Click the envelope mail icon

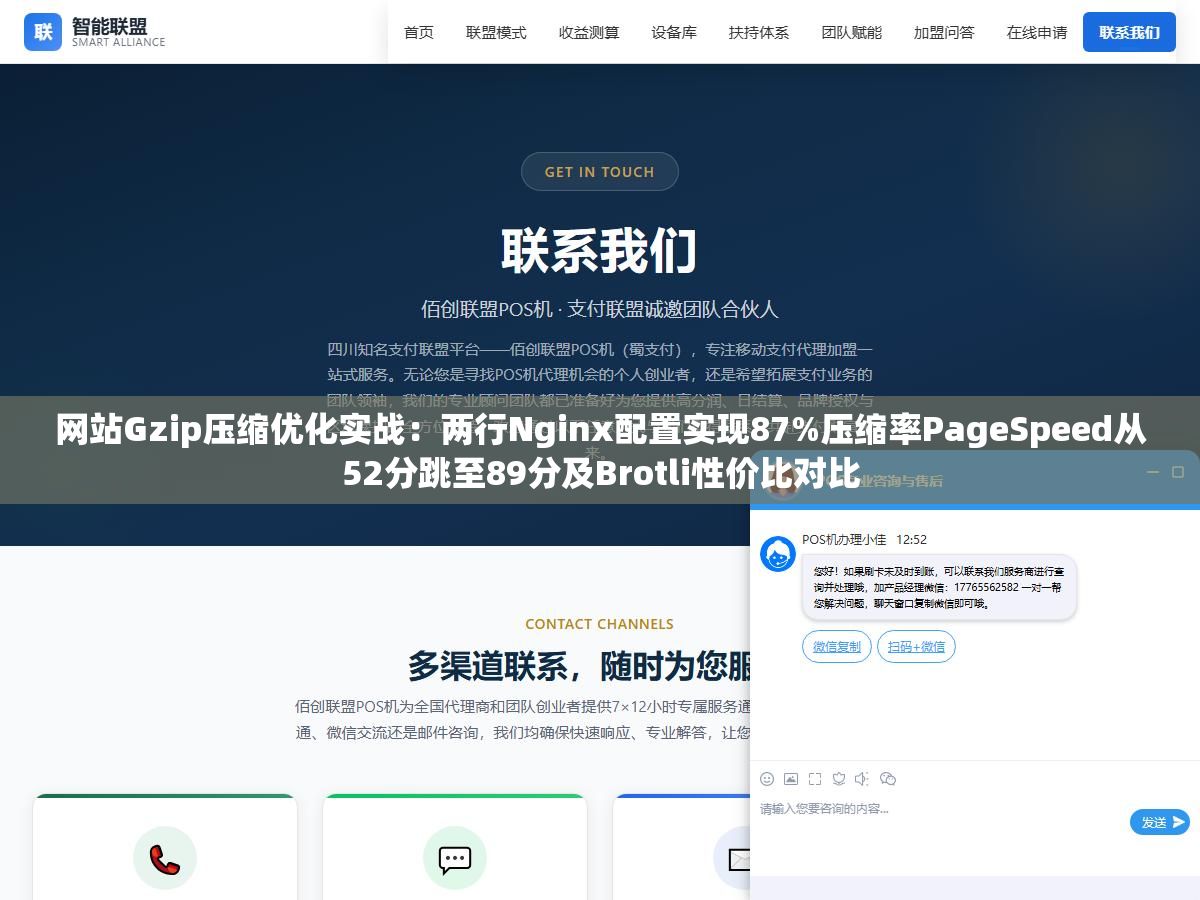(x=737, y=858)
